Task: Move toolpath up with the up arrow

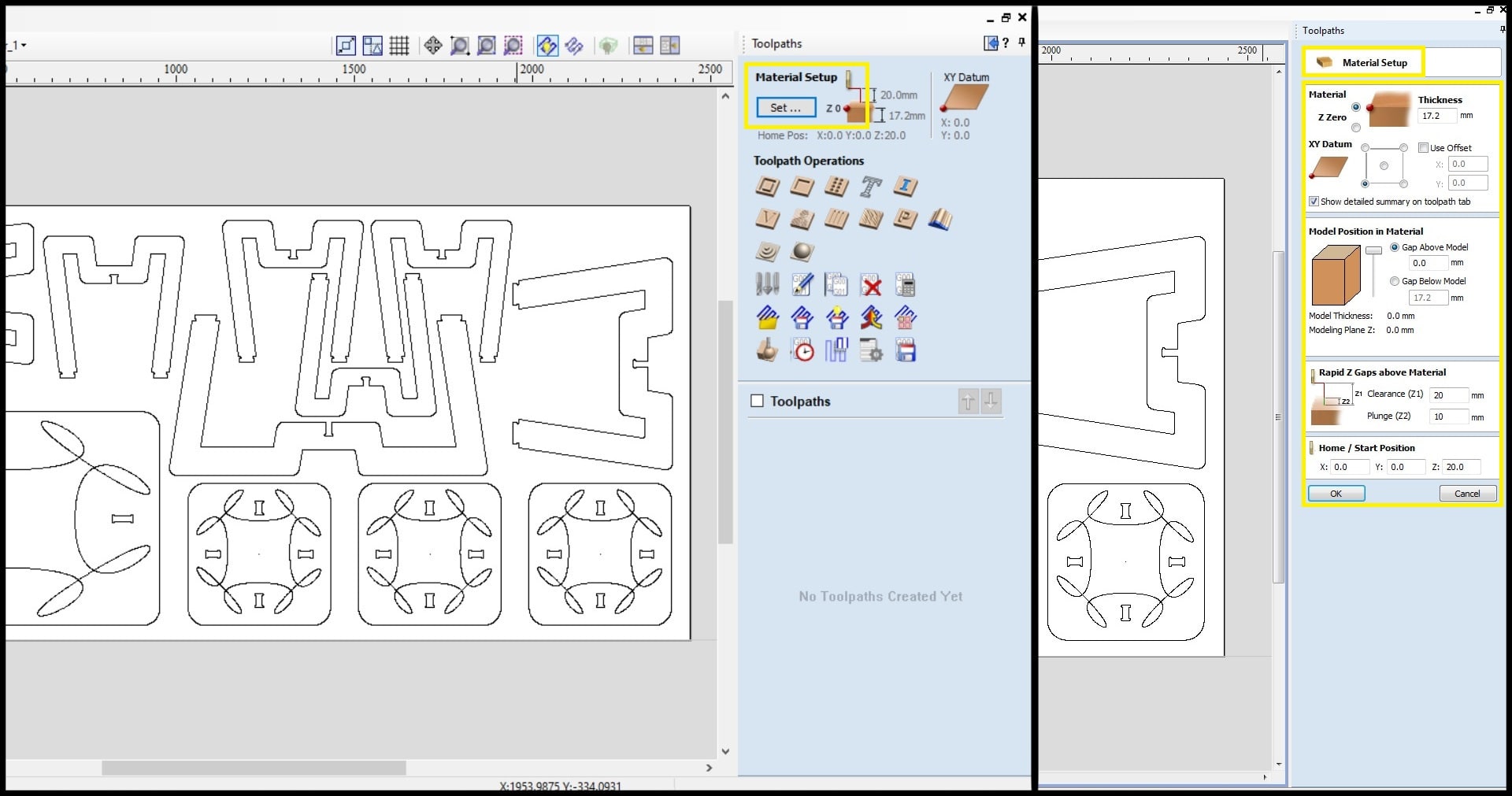Action: 968,402
